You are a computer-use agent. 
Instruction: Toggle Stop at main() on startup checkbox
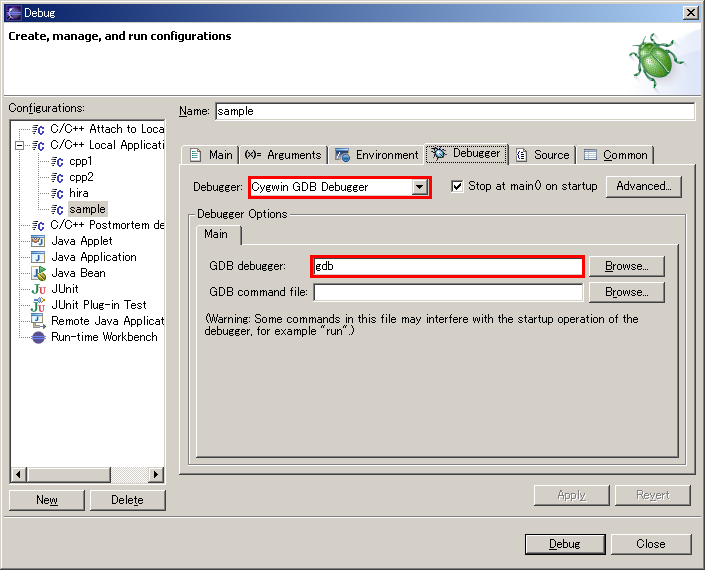457,186
